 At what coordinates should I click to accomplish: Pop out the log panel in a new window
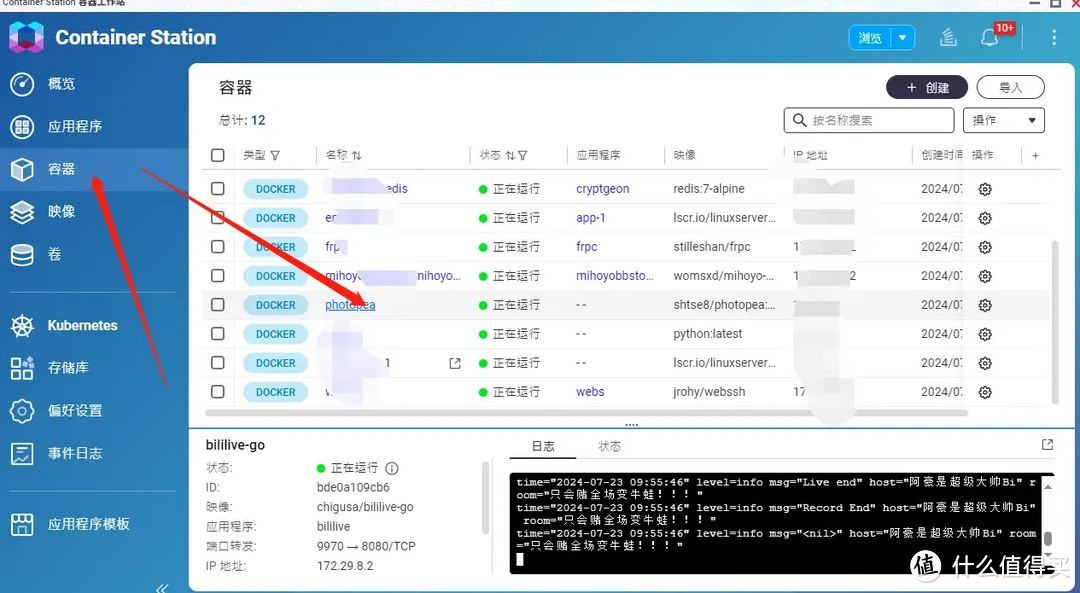pyautogui.click(x=1048, y=445)
